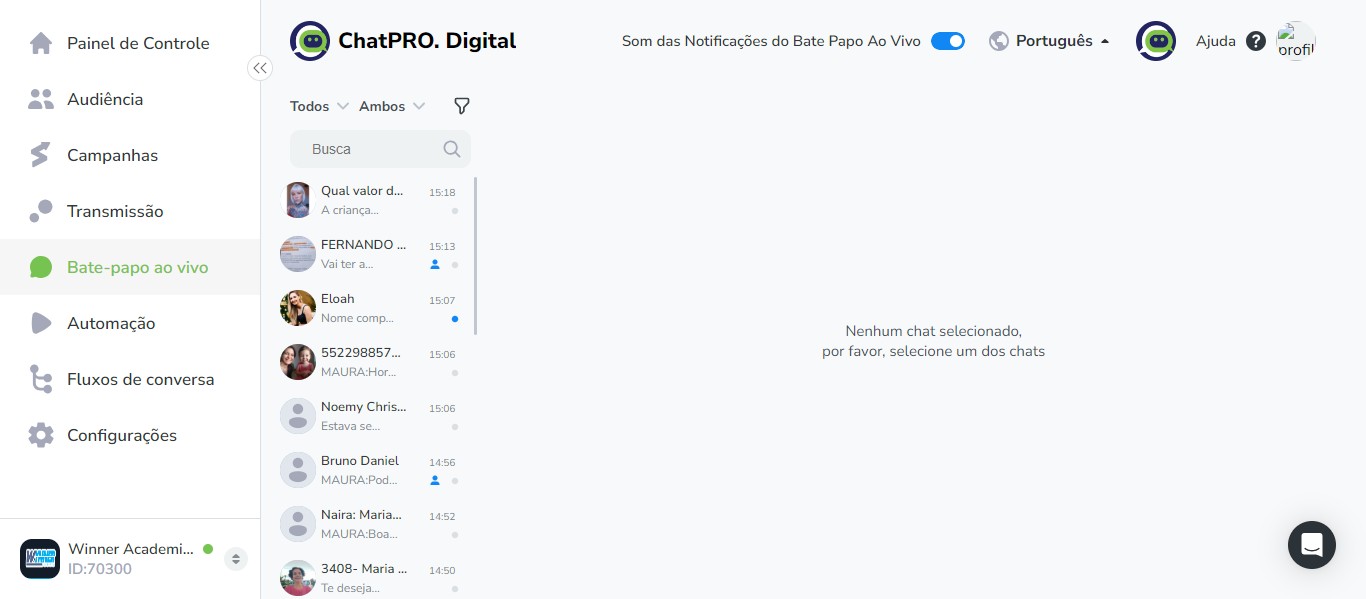Click the blue unread dot on Eloah chat
This screenshot has width=1366, height=599.
click(455, 319)
